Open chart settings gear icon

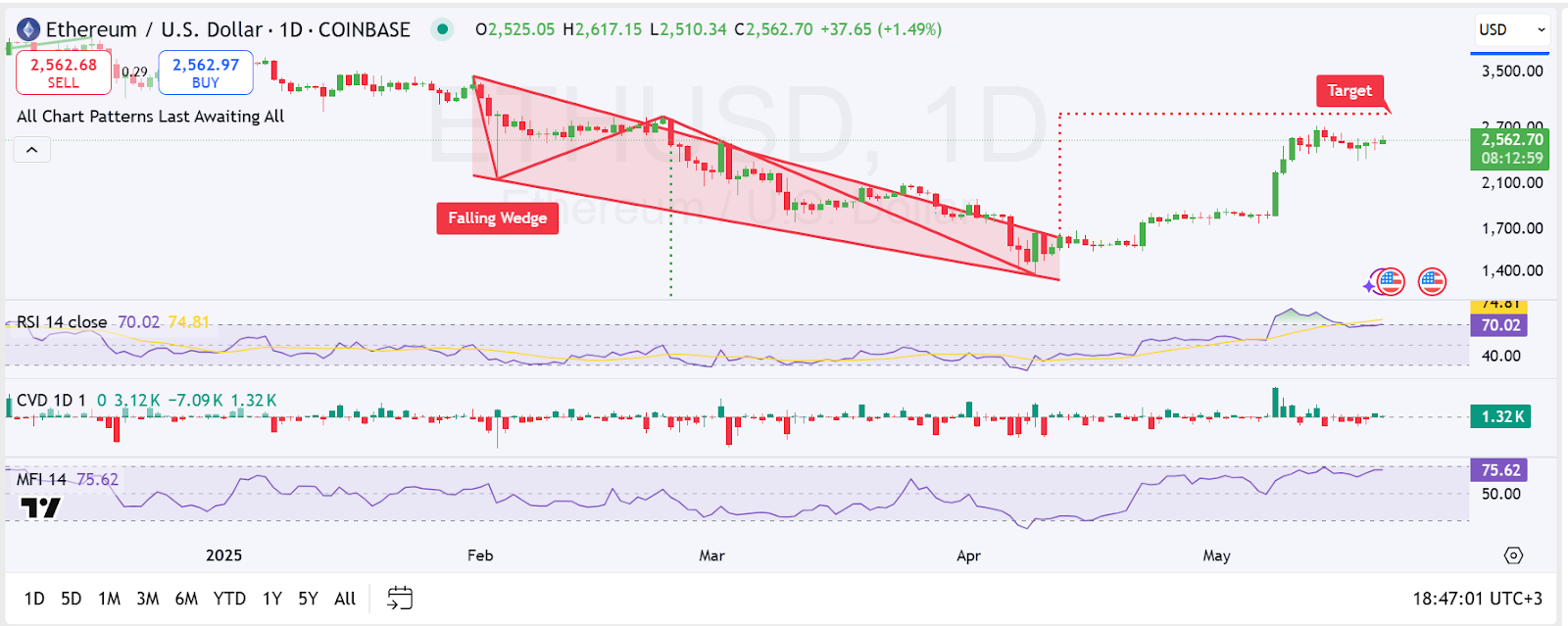tap(1513, 555)
